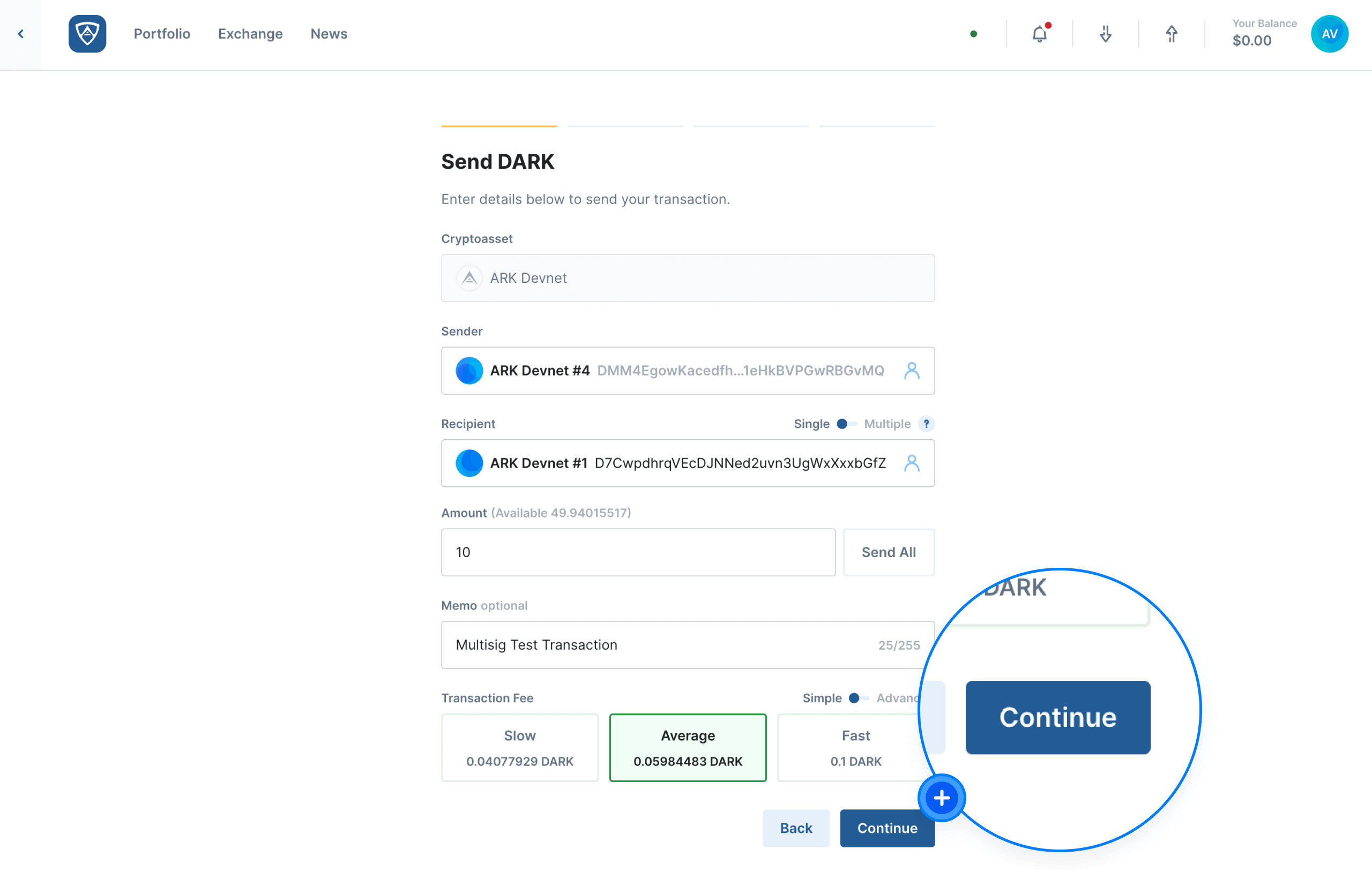Open the Sender address selector
Viewport: 1372px width, 879px height.
(688, 371)
